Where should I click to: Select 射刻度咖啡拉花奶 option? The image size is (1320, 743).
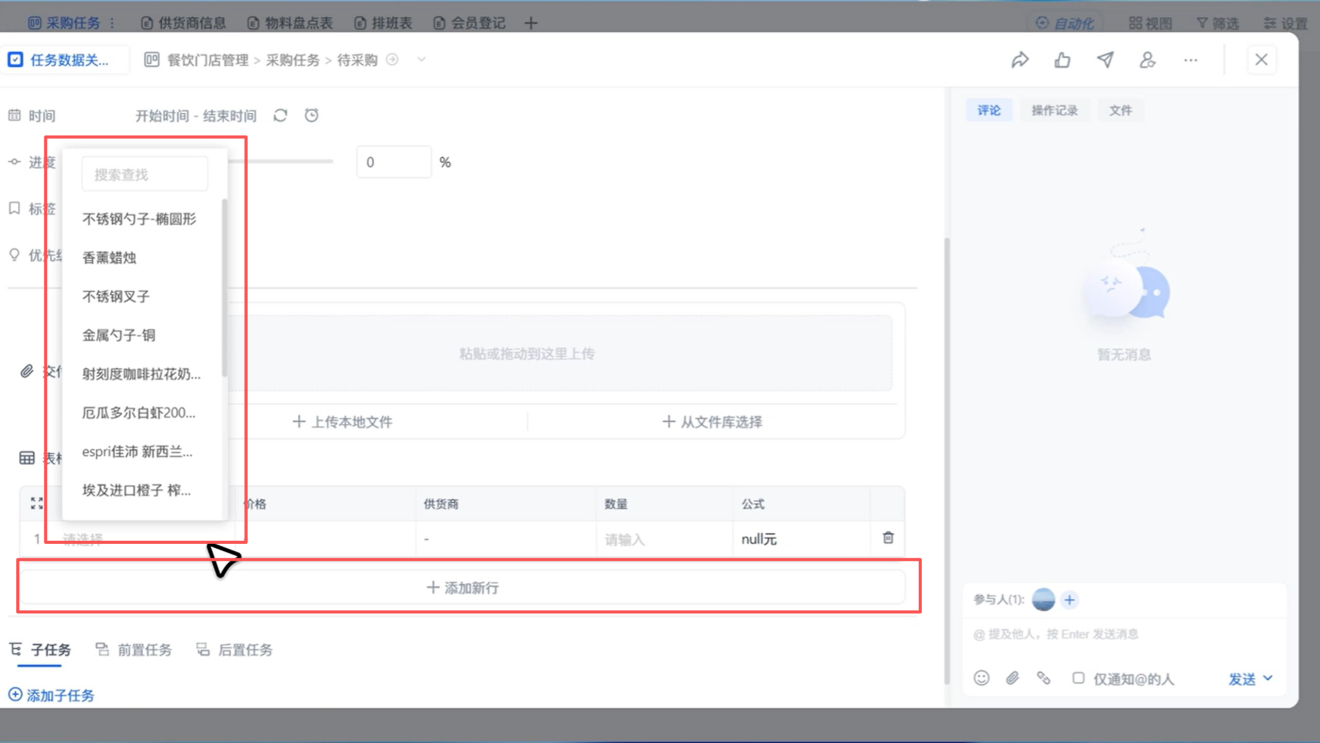141,374
